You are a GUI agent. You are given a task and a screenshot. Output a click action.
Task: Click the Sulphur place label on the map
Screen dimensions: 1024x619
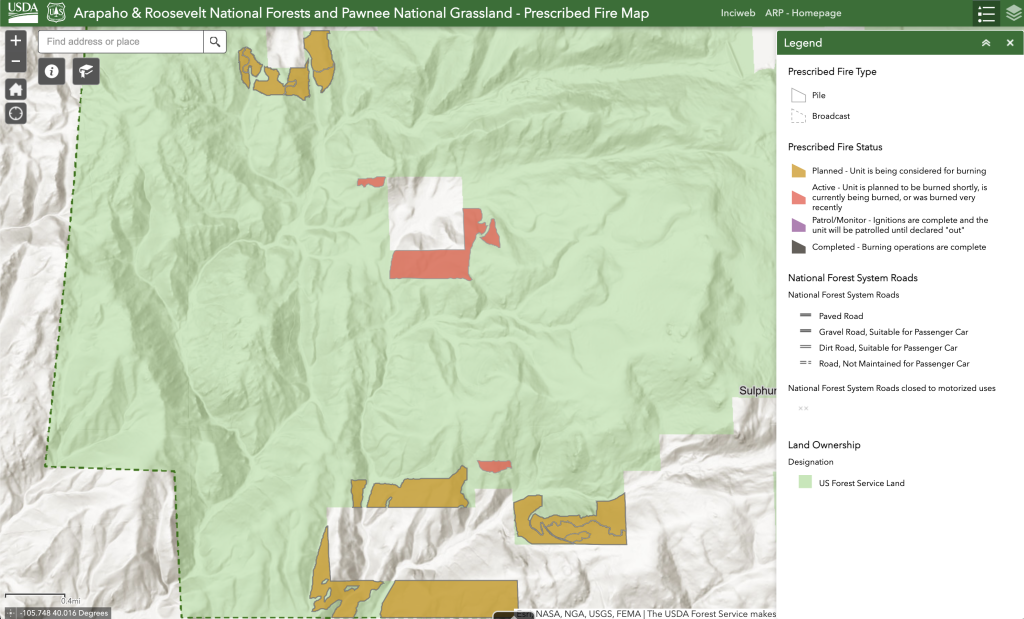[757, 390]
